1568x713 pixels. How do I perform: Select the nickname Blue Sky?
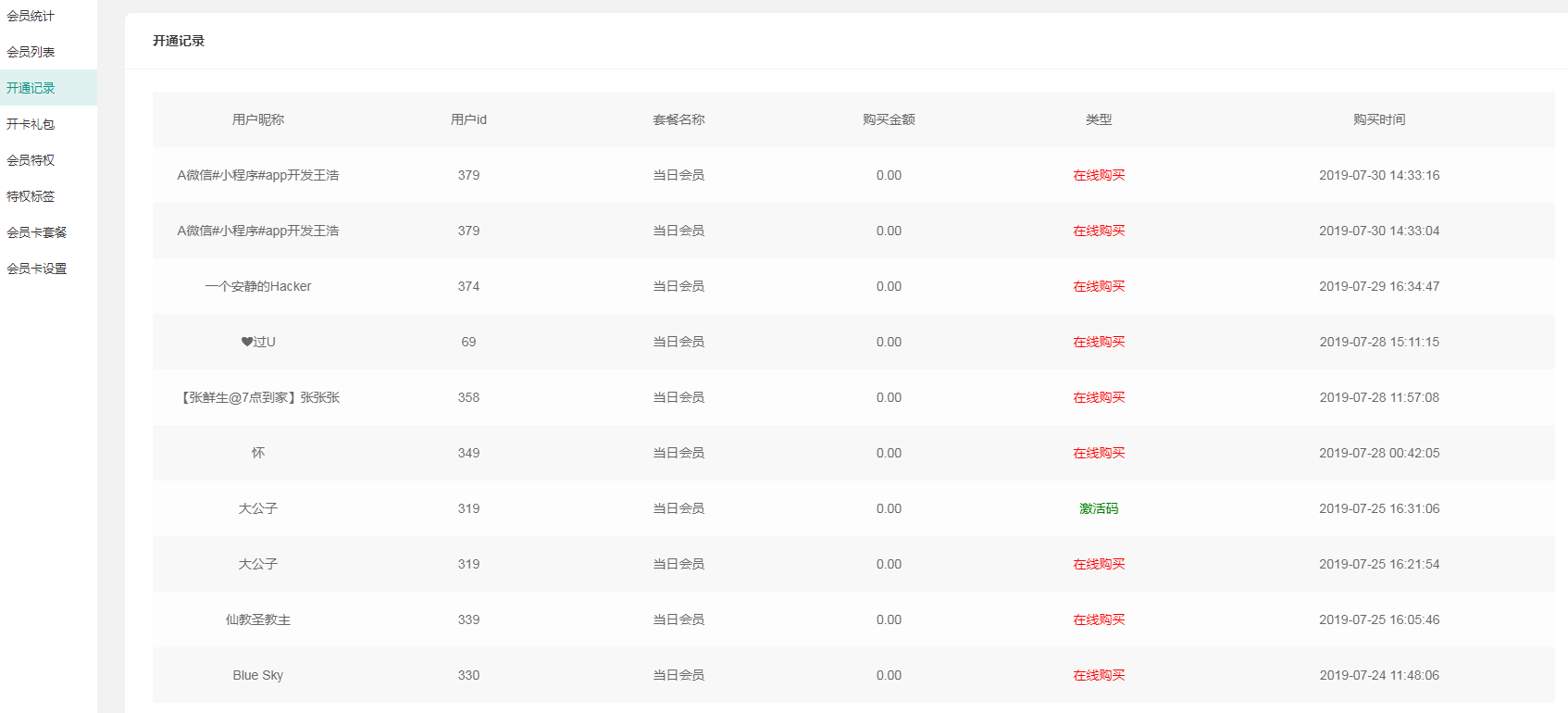pos(258,675)
